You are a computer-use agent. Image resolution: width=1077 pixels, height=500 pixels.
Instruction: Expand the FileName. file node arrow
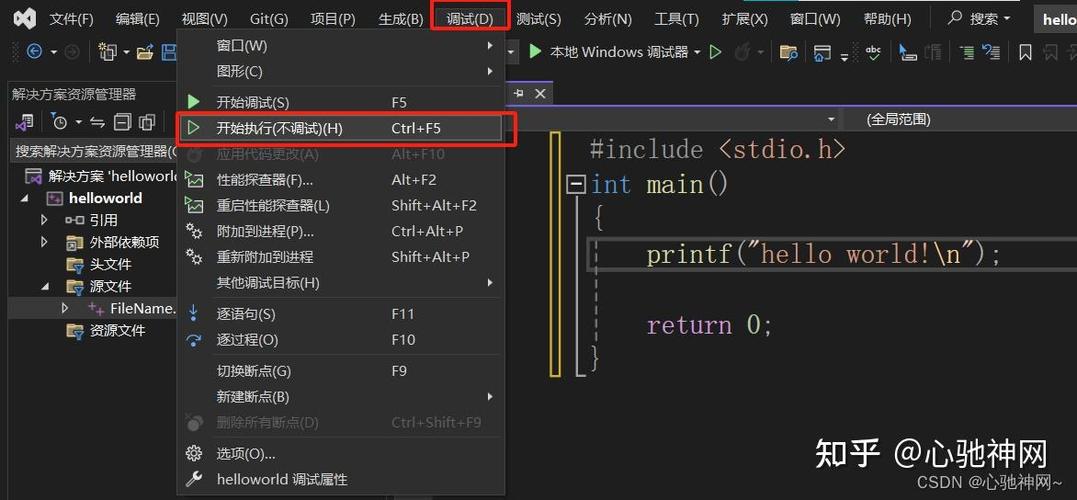click(65, 308)
